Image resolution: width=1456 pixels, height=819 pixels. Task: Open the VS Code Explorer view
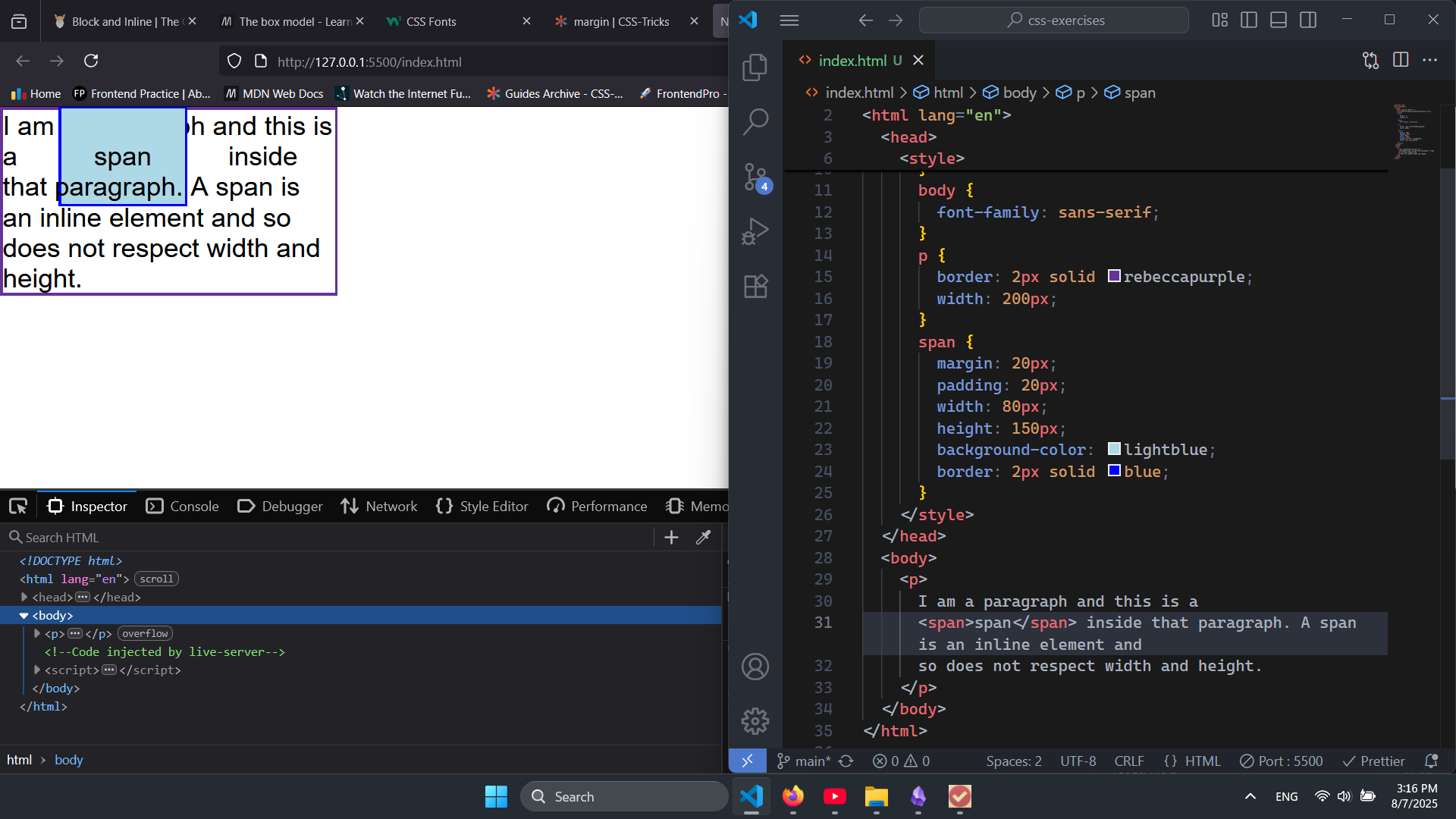coord(755,67)
